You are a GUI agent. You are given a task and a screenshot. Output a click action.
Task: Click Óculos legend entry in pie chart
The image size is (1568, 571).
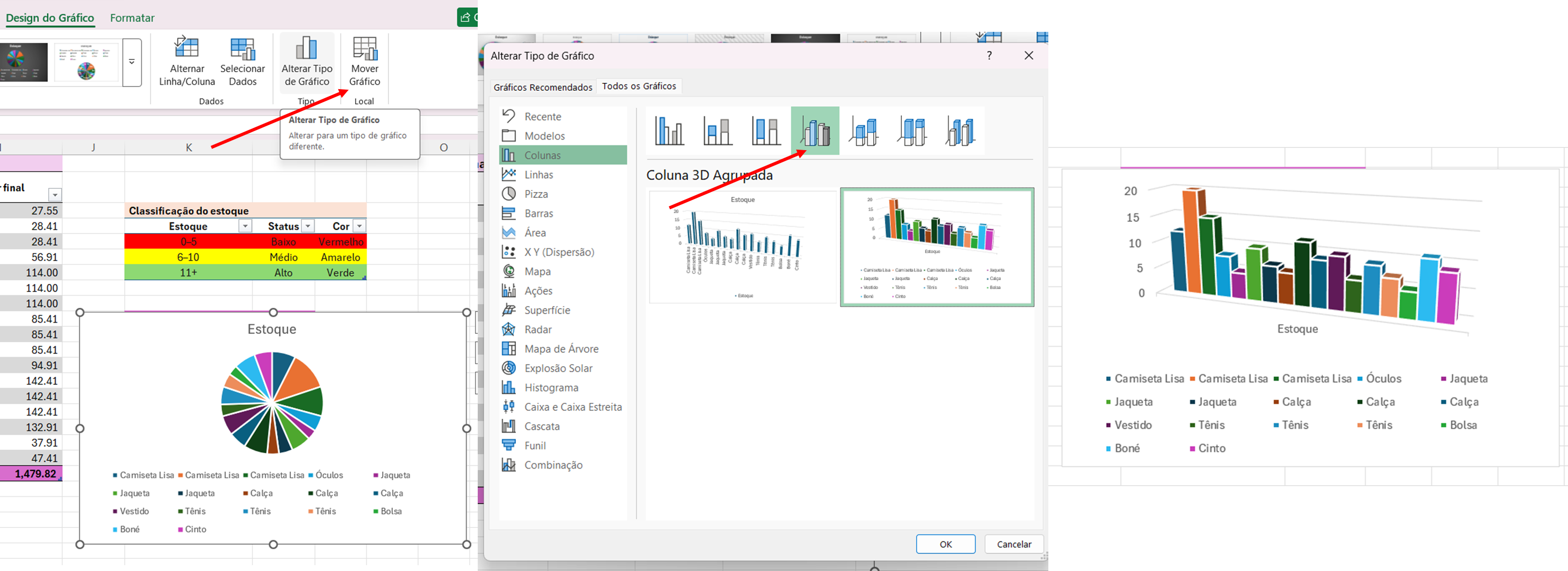pyautogui.click(x=326, y=475)
